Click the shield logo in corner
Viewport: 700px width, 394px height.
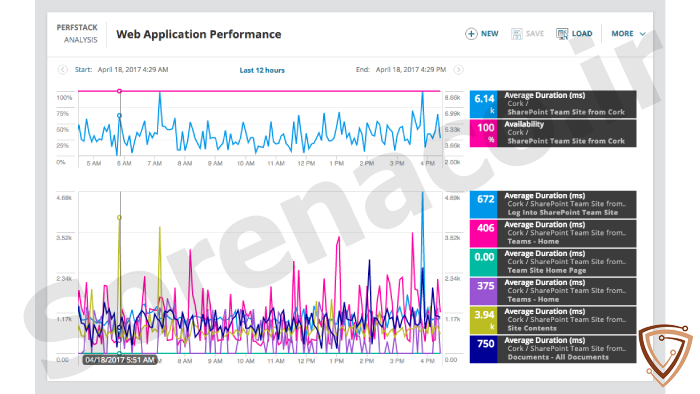(x=665, y=354)
